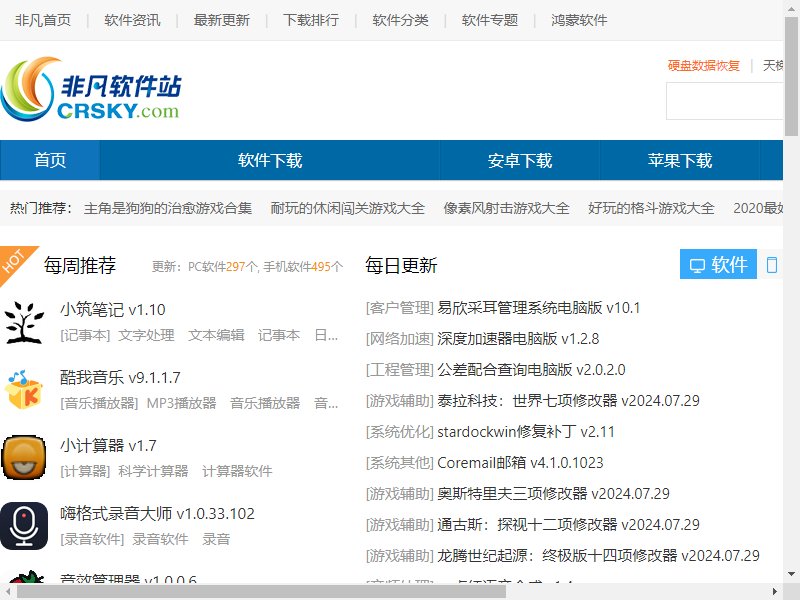Open the 酷我音乐 app icon

[24, 390]
